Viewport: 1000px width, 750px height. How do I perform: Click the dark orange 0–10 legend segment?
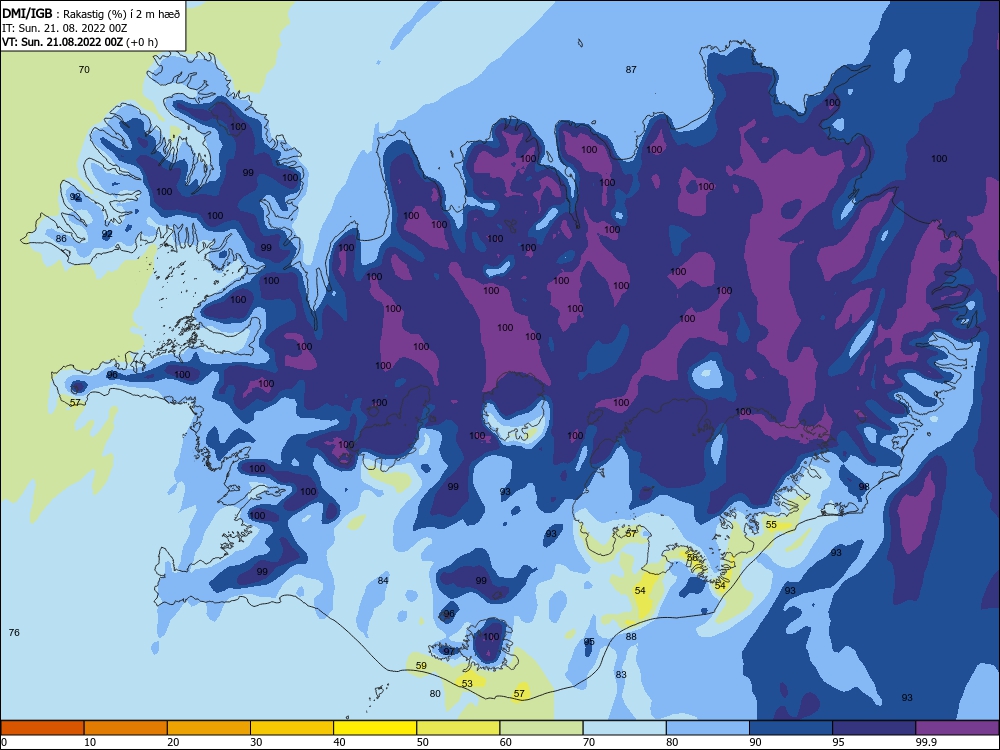pos(42,728)
